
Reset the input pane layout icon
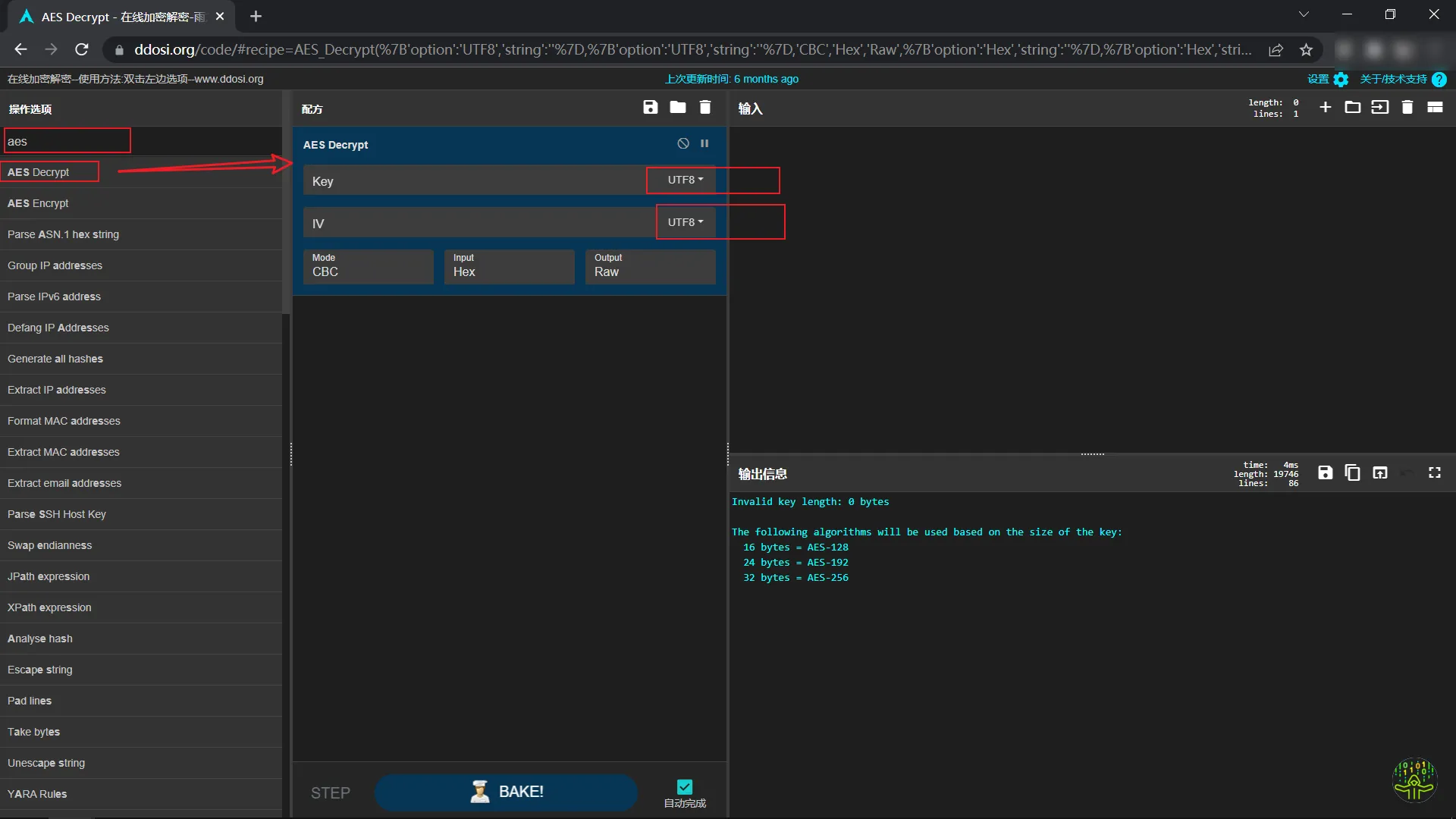pos(1434,108)
